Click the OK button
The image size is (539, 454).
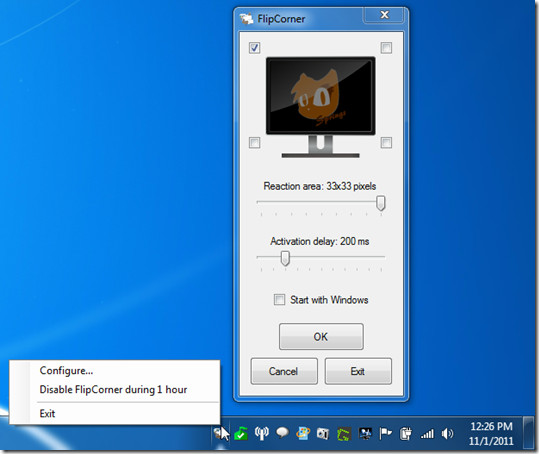[321, 336]
